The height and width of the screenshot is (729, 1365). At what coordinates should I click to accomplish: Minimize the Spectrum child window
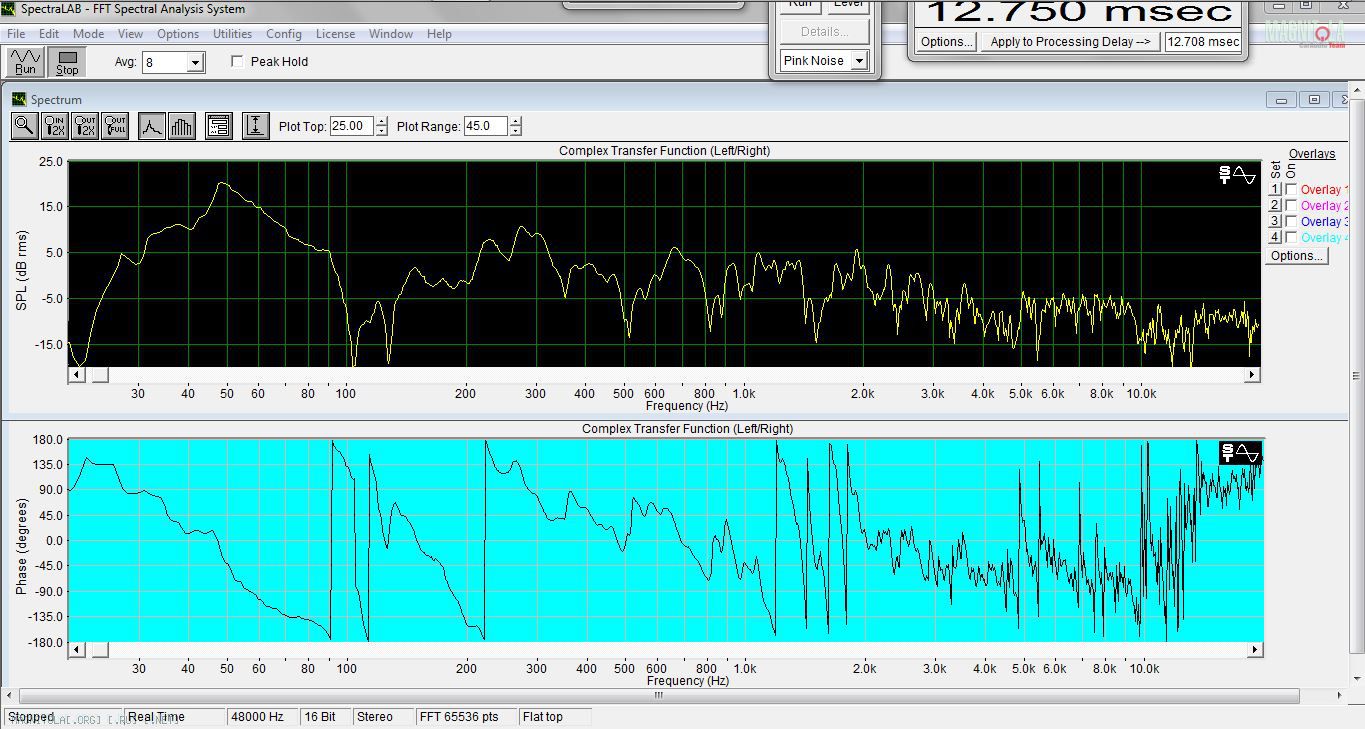click(x=1282, y=99)
